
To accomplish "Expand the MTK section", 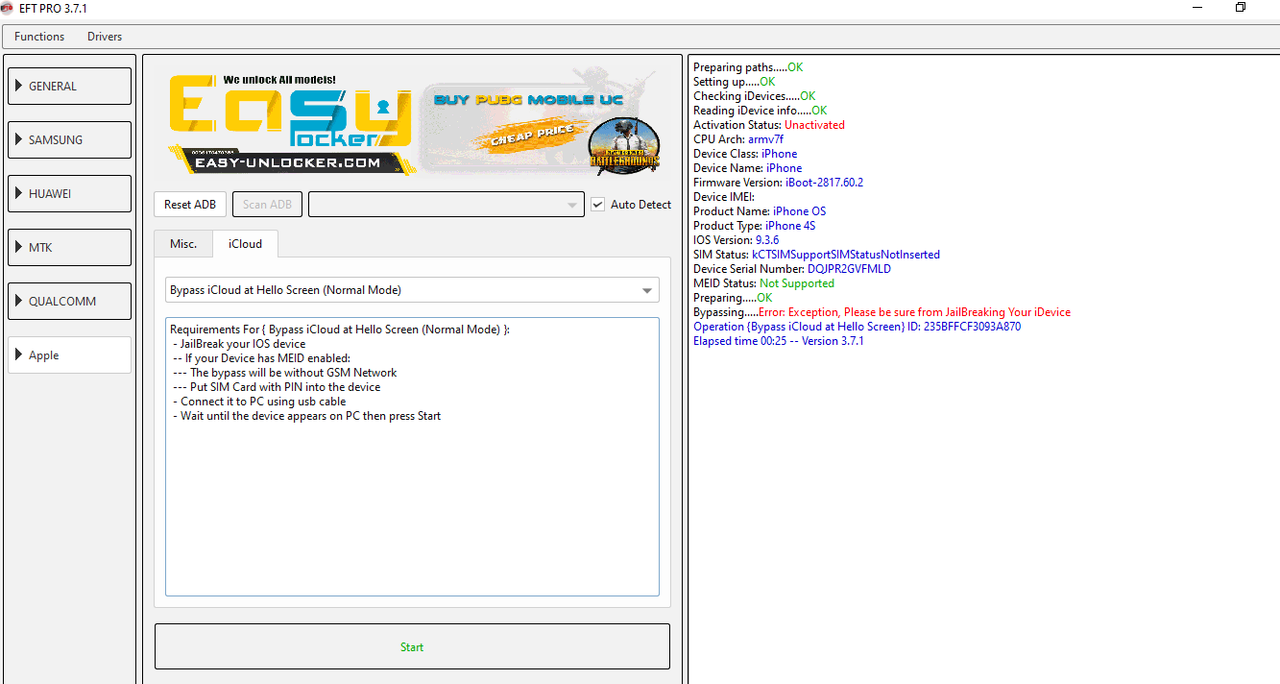I will (69, 247).
